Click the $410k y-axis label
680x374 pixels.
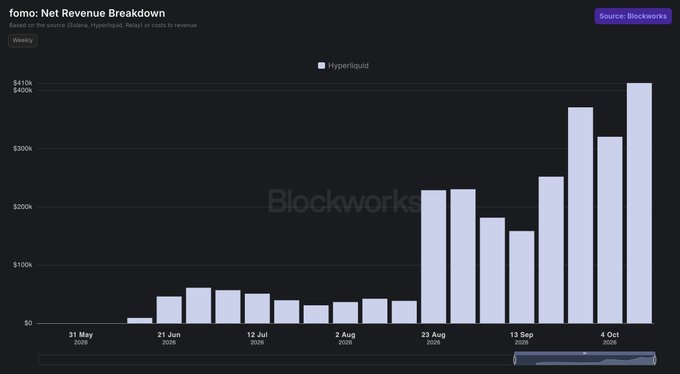[23, 83]
